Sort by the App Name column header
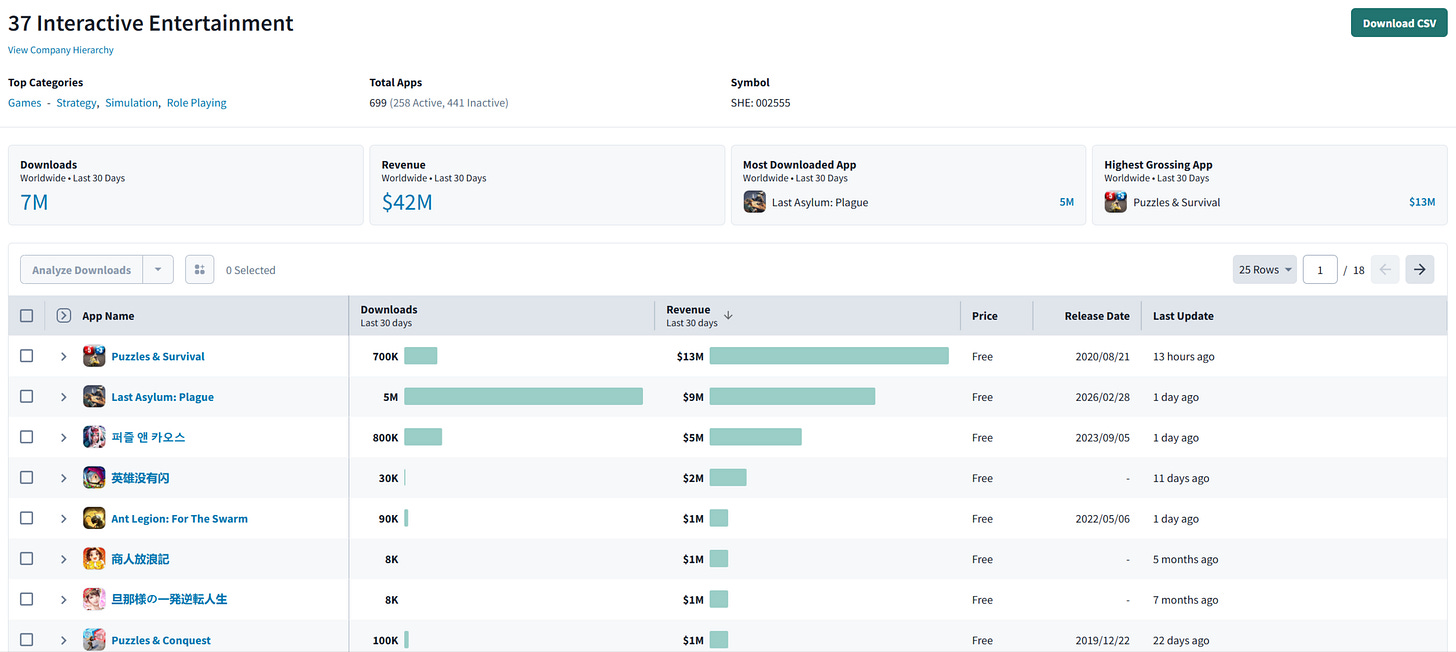The height and width of the screenshot is (652, 1456). point(108,316)
